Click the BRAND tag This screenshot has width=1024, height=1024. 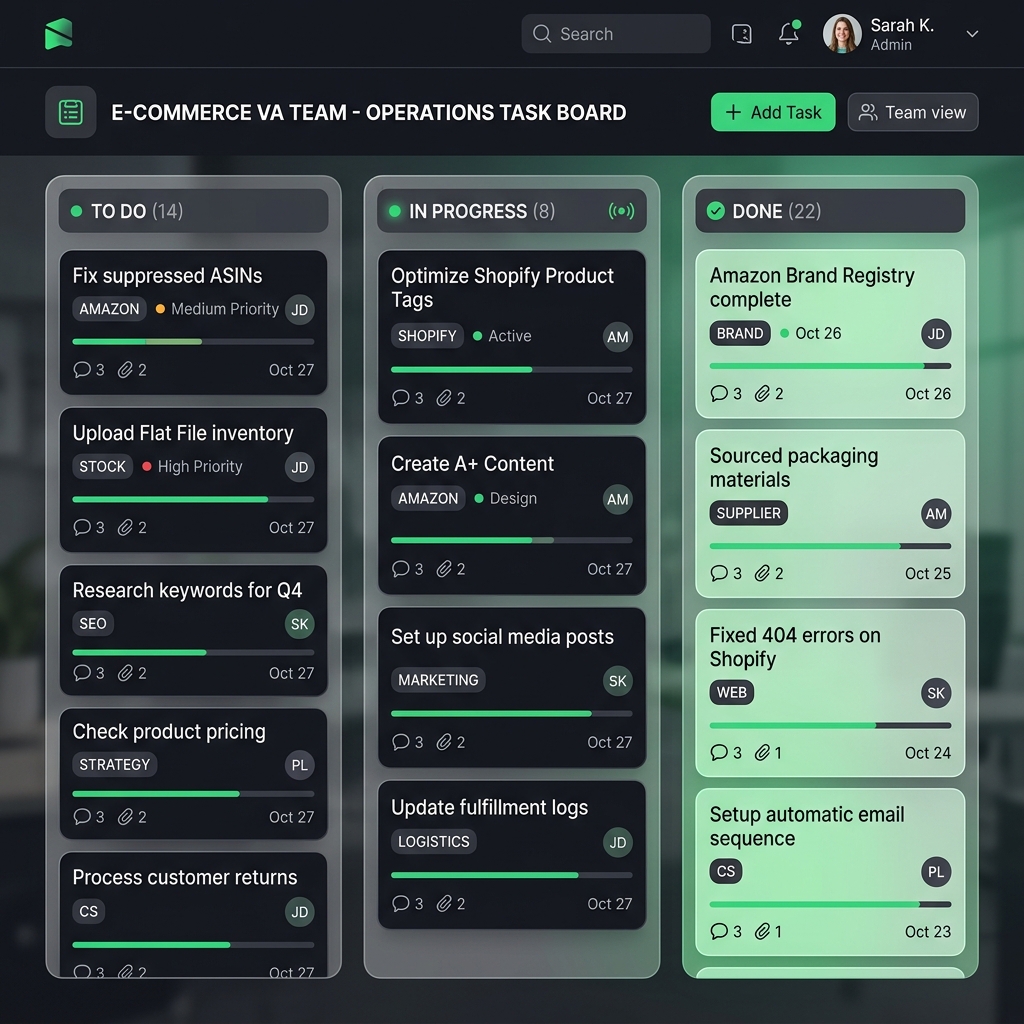pos(740,333)
